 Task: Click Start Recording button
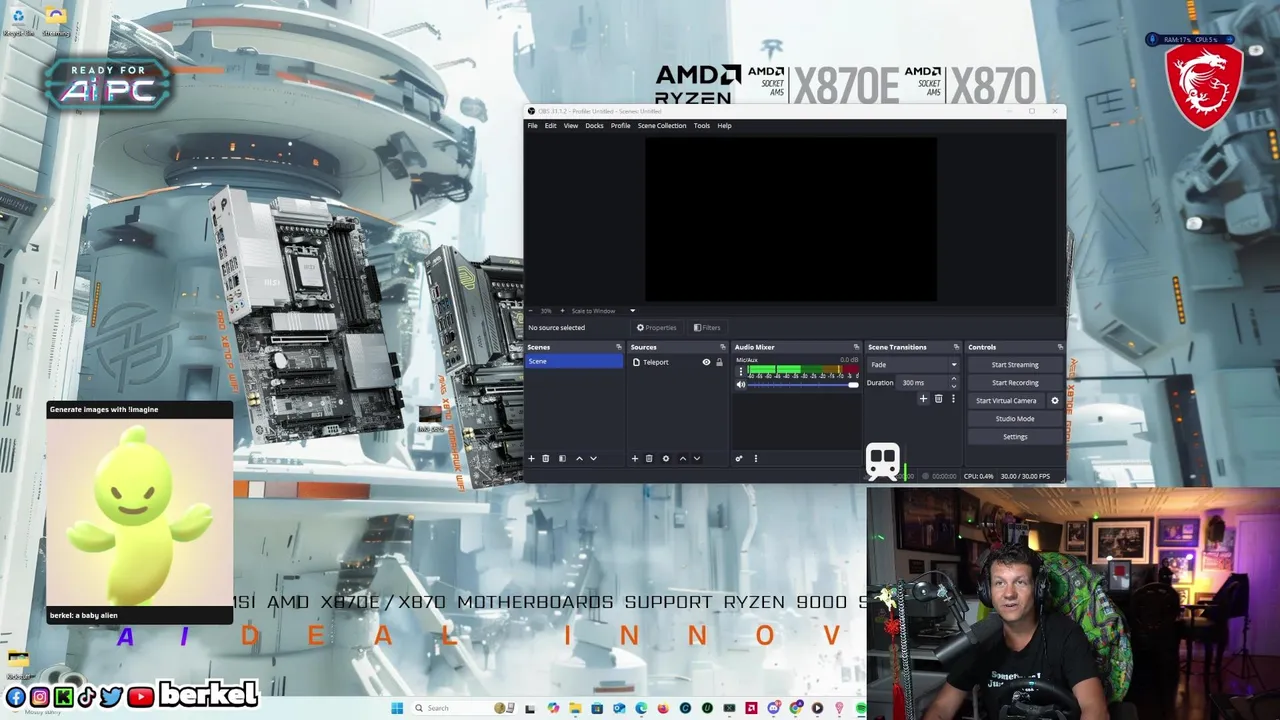(1015, 383)
